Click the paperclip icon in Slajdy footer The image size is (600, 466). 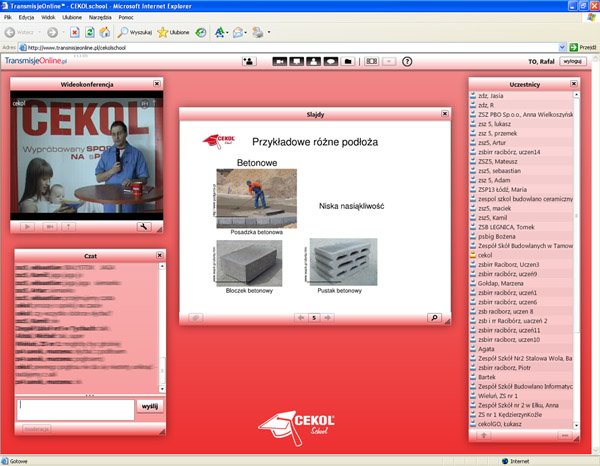click(x=196, y=318)
